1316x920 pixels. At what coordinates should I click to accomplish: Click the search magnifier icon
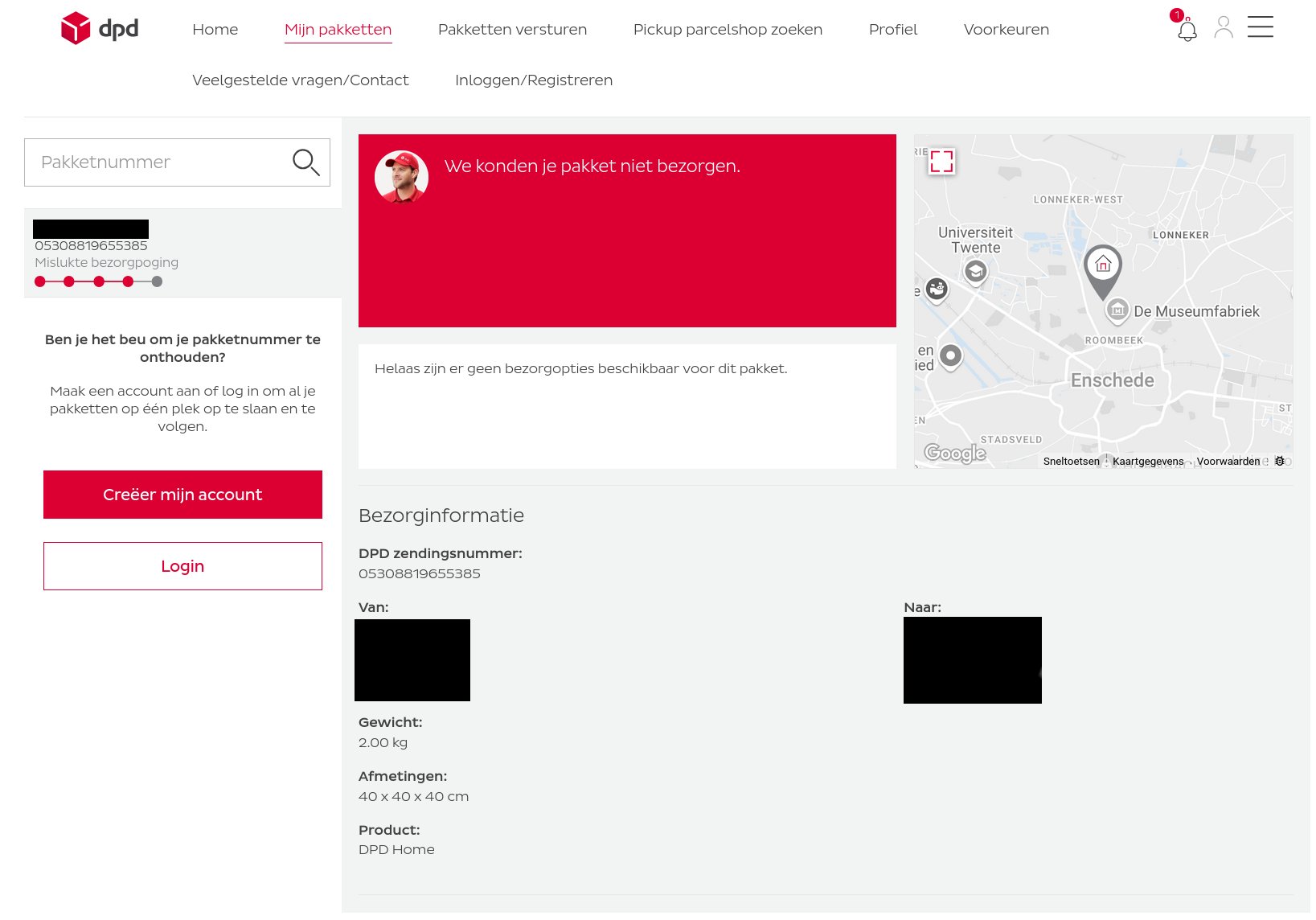(x=305, y=162)
